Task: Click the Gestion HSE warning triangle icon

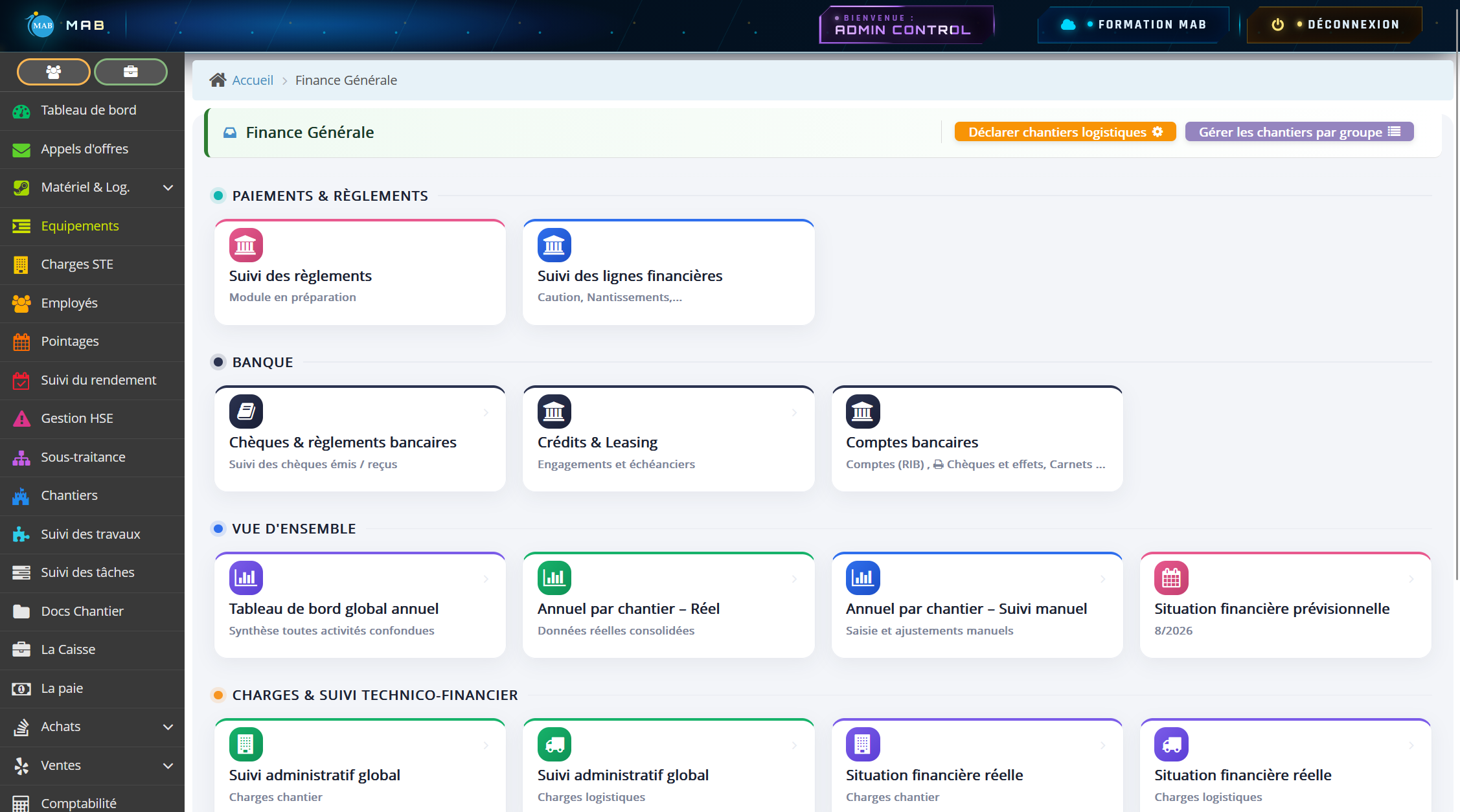Action: (x=21, y=419)
